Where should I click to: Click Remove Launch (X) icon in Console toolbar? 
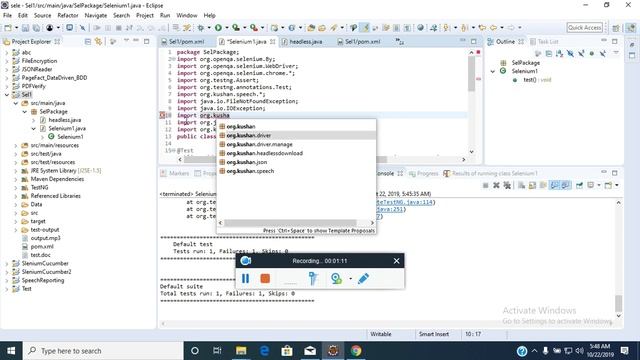[x=496, y=185]
